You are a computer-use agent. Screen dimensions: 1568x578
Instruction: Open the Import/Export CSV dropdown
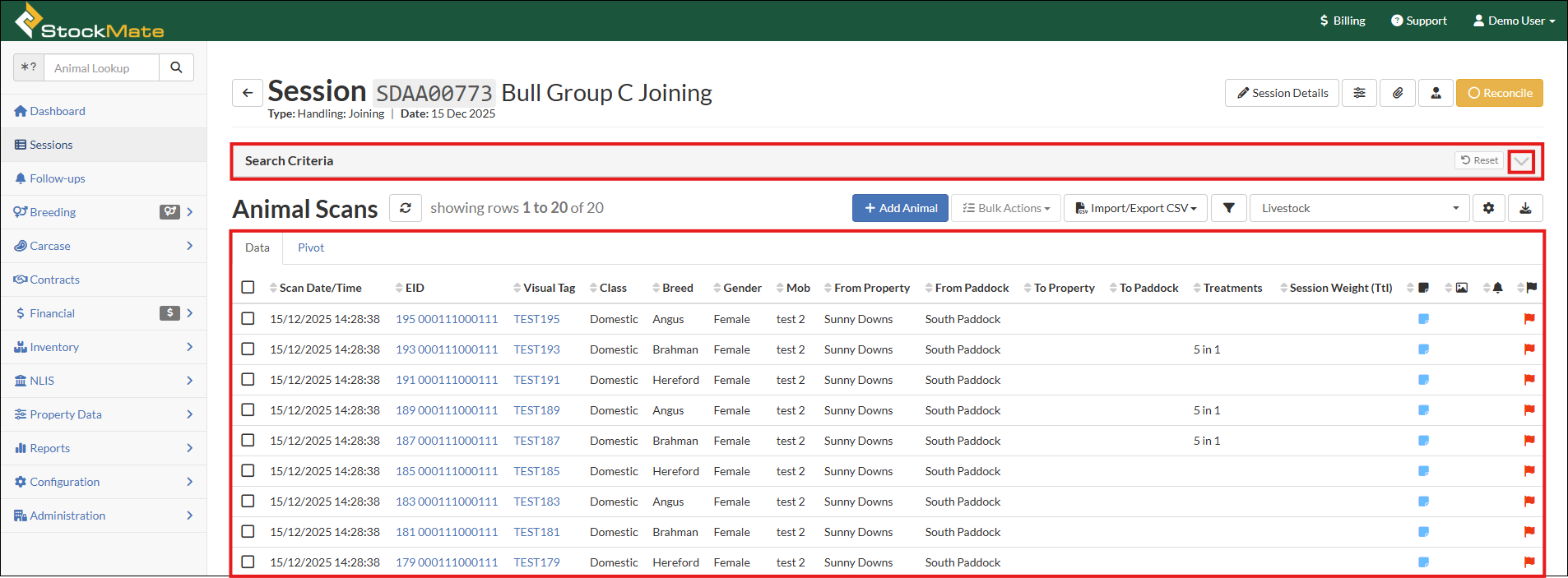tap(1136, 208)
